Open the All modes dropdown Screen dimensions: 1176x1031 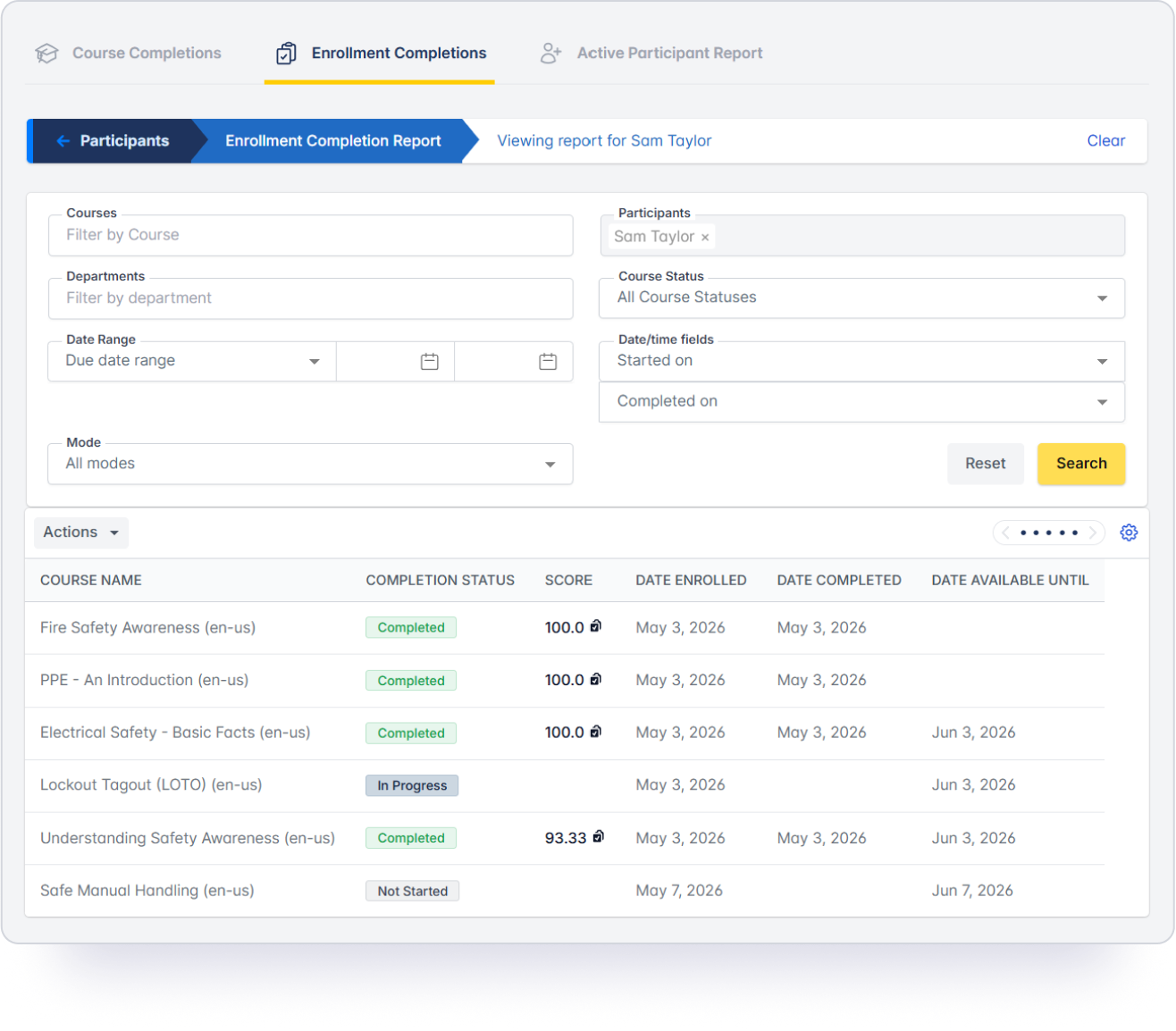310,465
